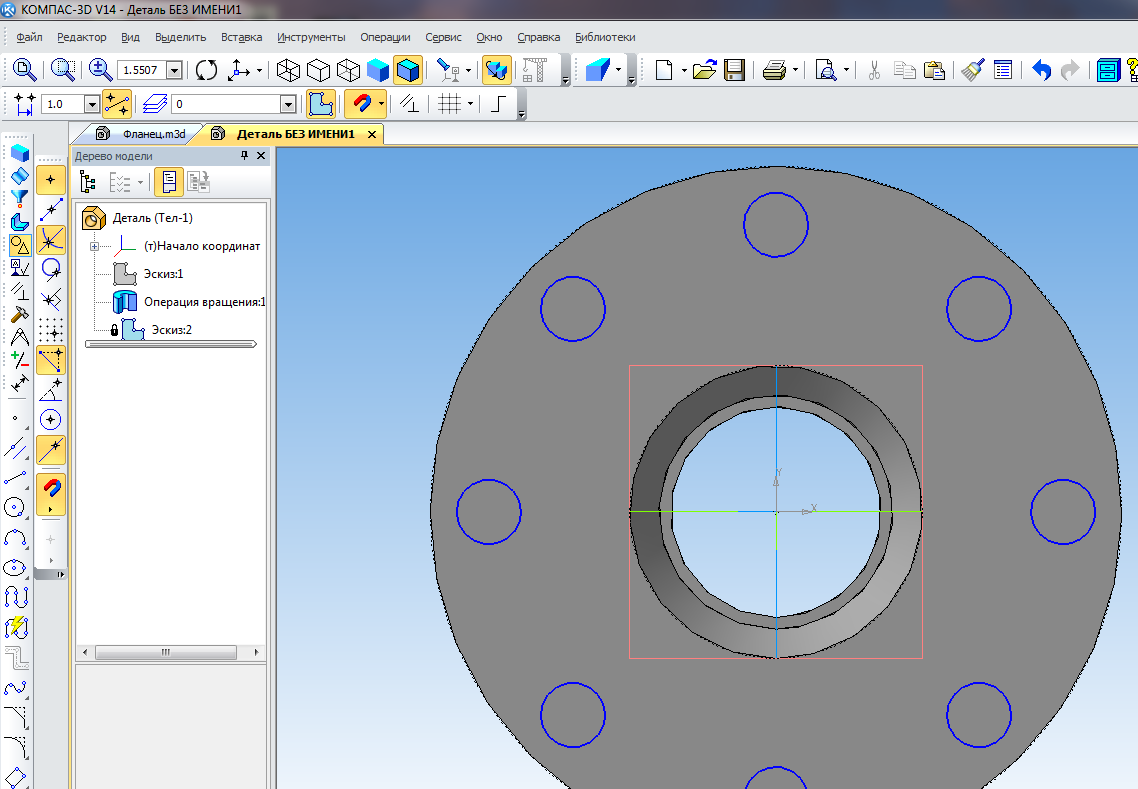The width and height of the screenshot is (1138, 789).
Task: Click the rotate view icon
Action: (x=206, y=70)
